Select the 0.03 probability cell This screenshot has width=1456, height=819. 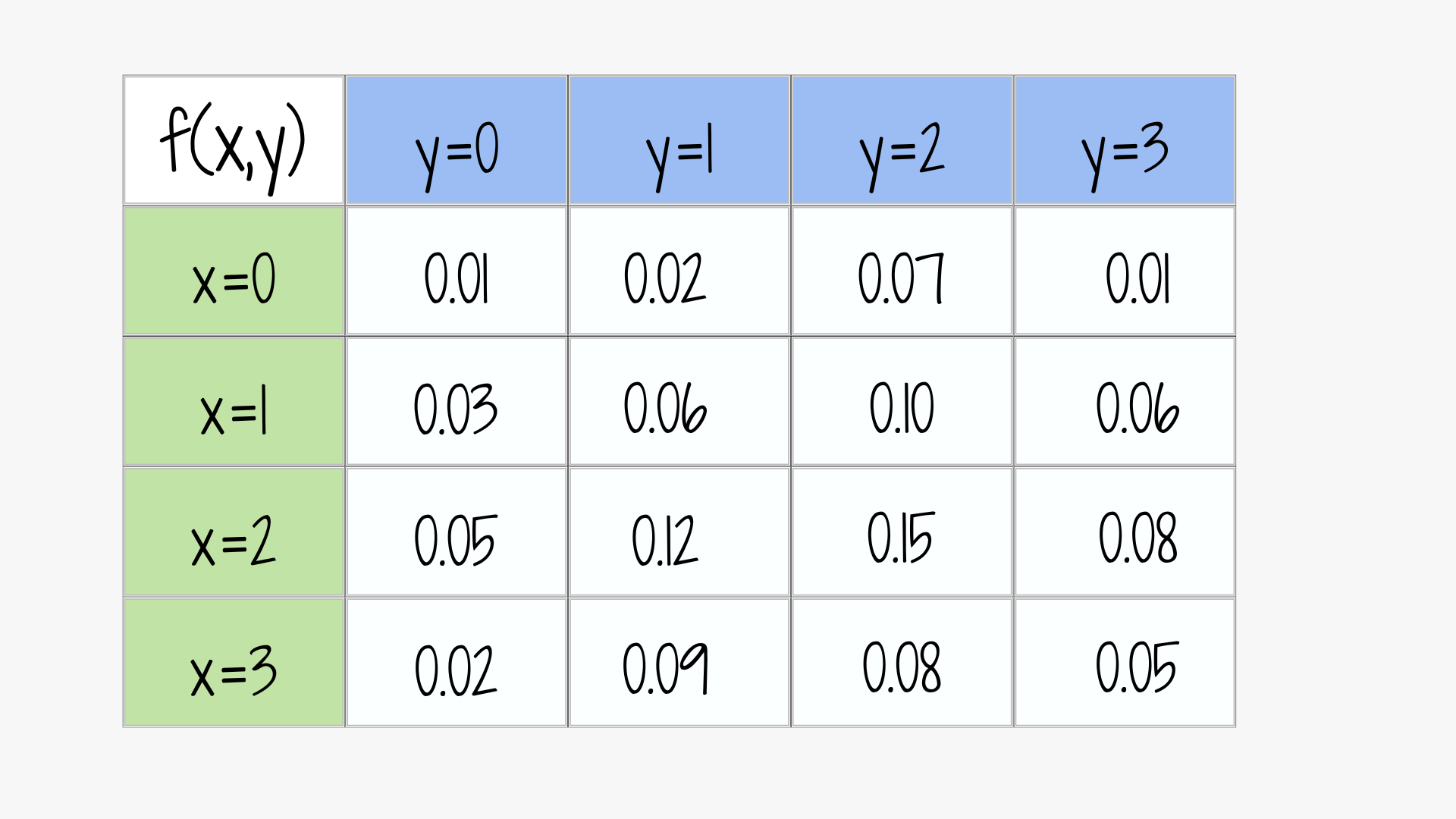457,402
